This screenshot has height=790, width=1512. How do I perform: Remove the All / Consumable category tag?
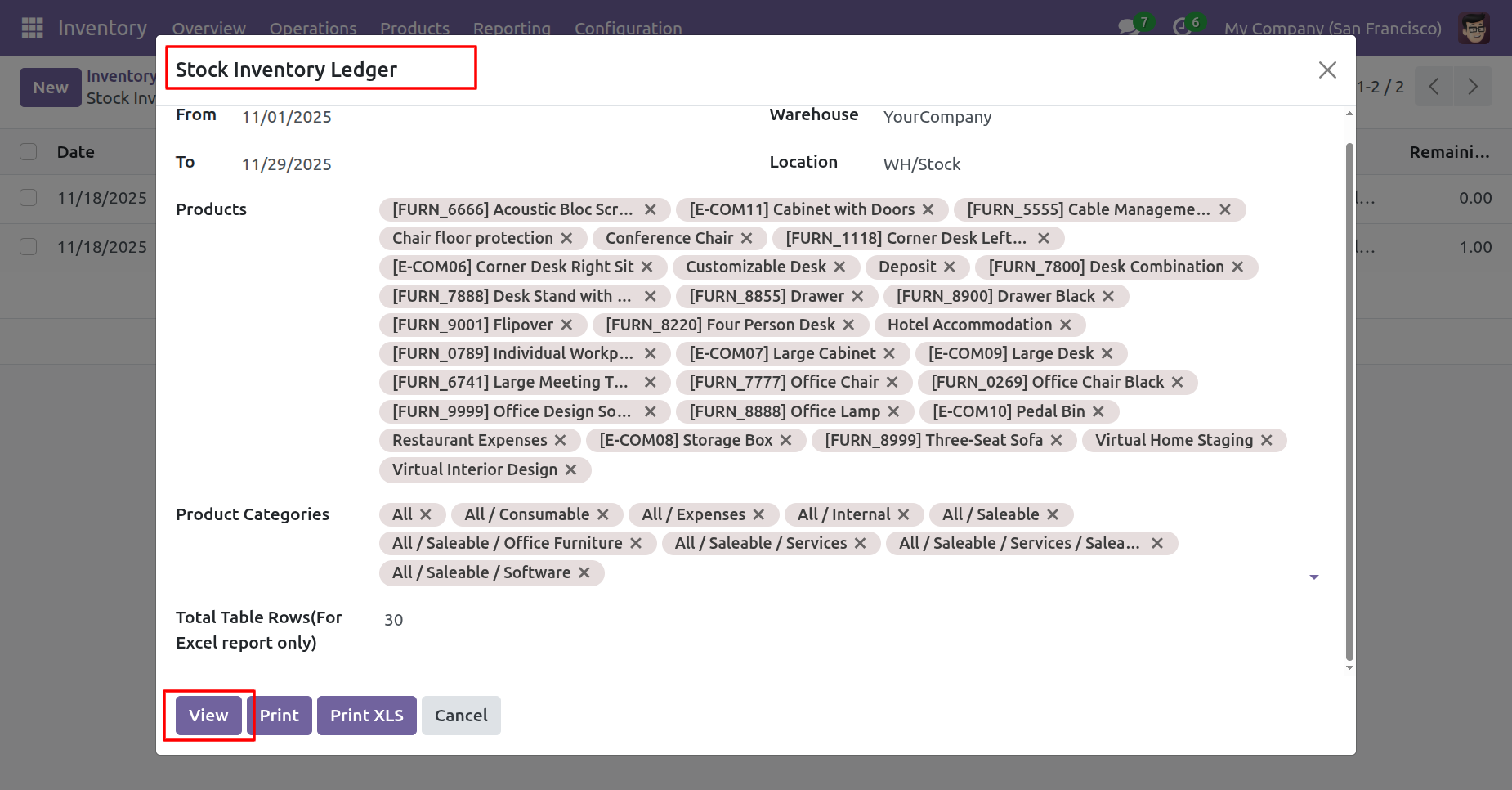click(602, 515)
